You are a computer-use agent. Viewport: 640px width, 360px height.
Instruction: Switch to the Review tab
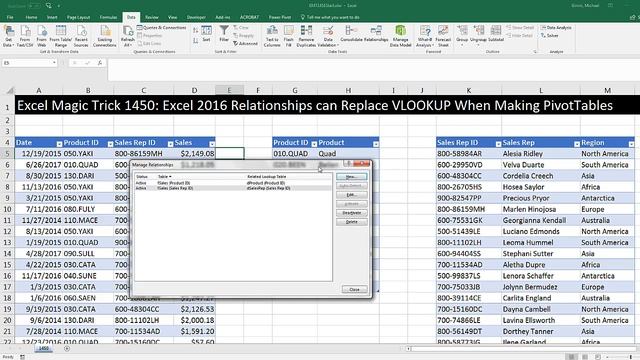click(x=151, y=17)
